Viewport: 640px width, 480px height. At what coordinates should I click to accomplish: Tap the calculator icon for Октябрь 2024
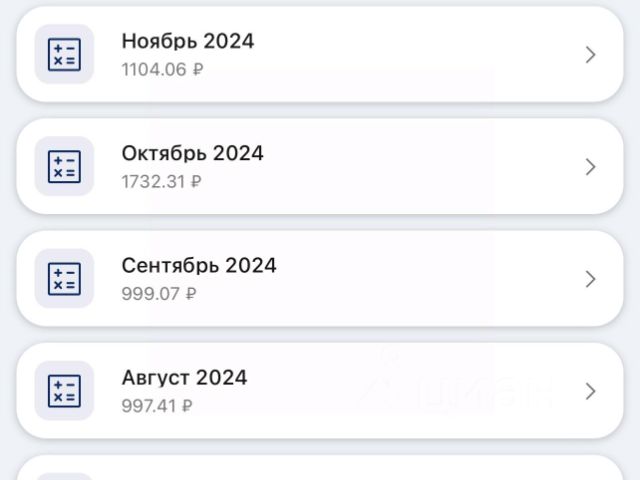[64, 167]
